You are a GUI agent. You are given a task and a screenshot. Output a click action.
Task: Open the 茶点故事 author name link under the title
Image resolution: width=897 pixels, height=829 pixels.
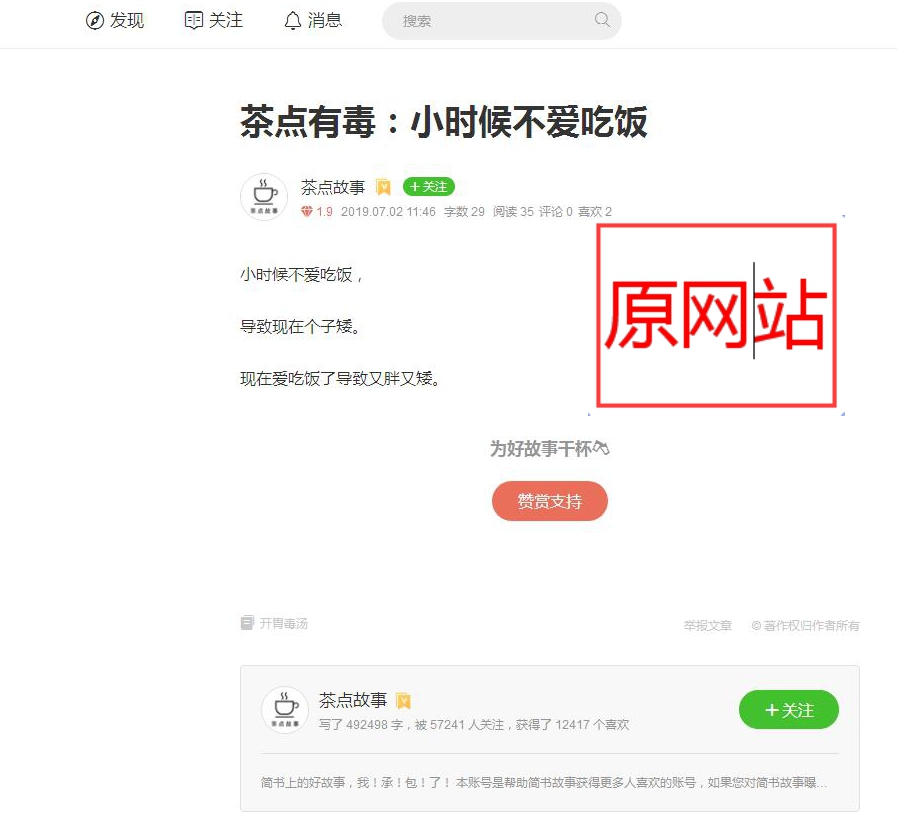pos(333,187)
